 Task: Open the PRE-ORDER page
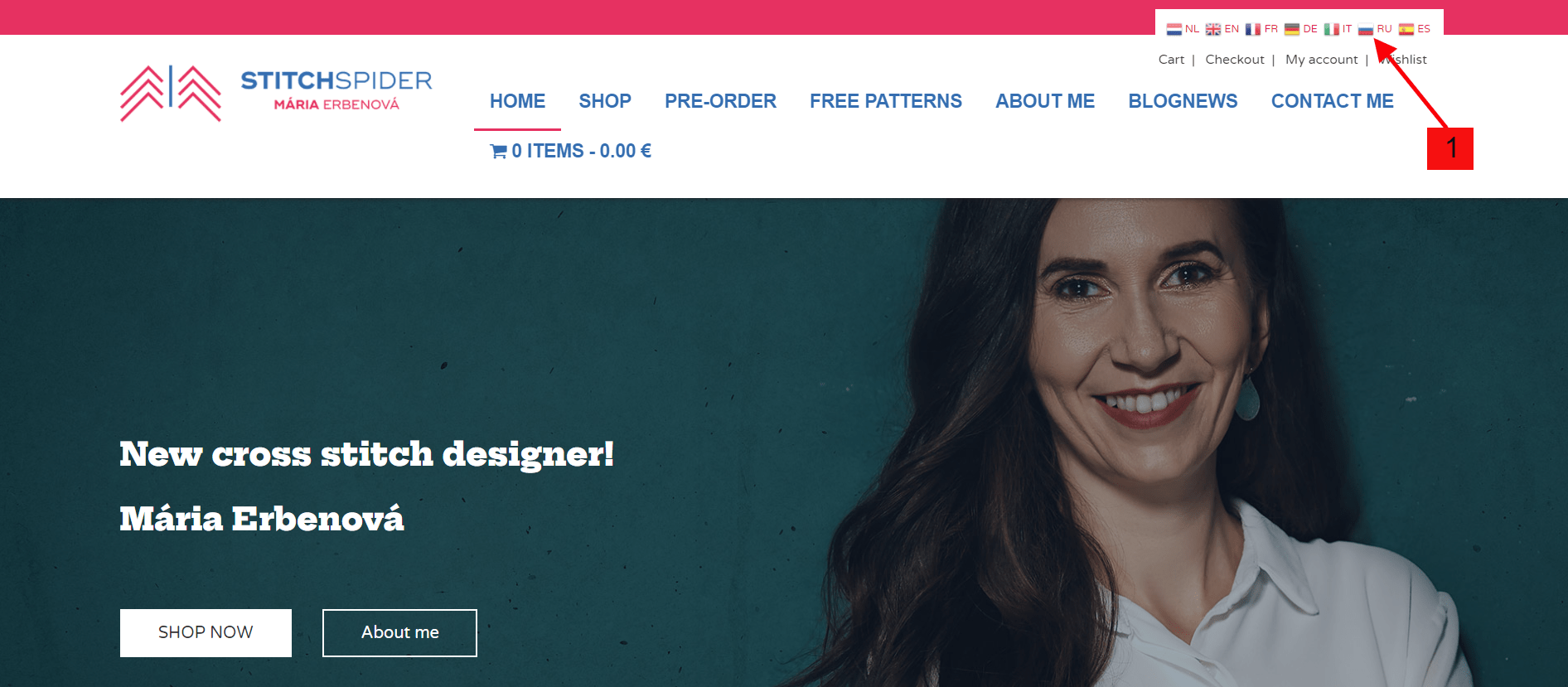[720, 101]
